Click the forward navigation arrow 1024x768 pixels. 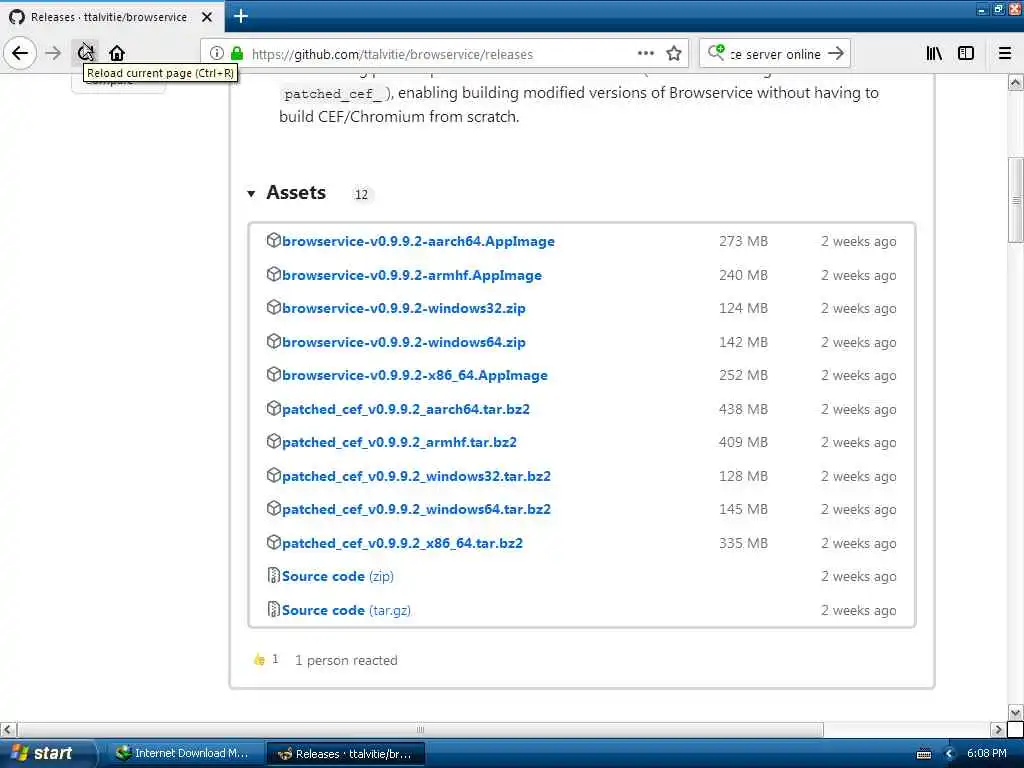click(x=53, y=53)
